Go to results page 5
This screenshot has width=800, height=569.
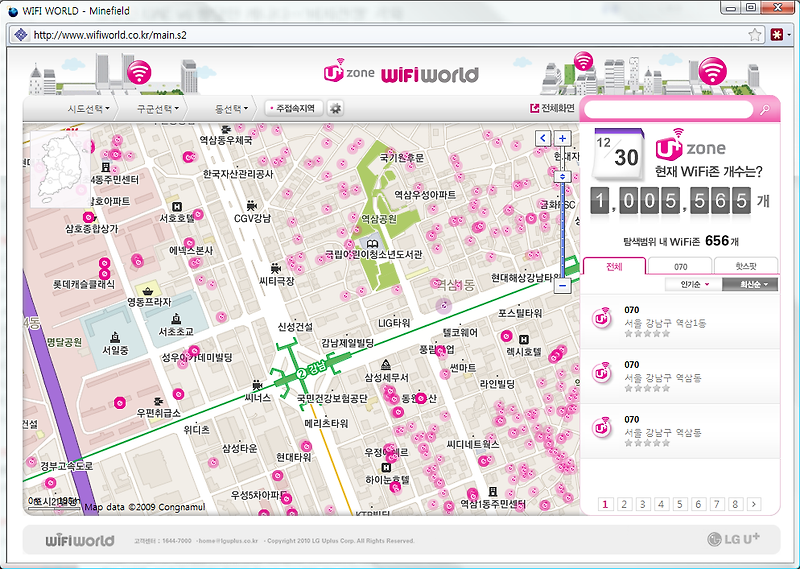[x=680, y=504]
